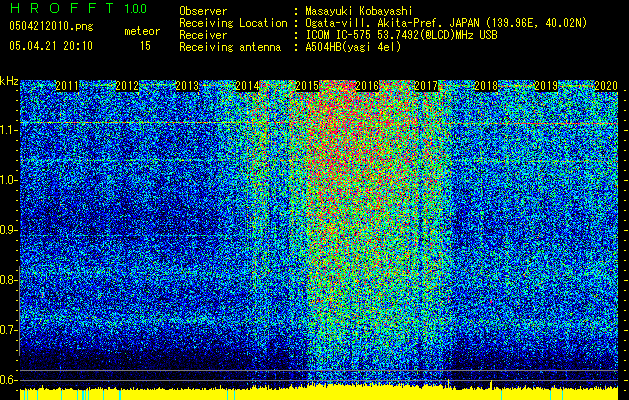Click the 2011 time marker
This screenshot has height=400, width=629.
pos(67,86)
